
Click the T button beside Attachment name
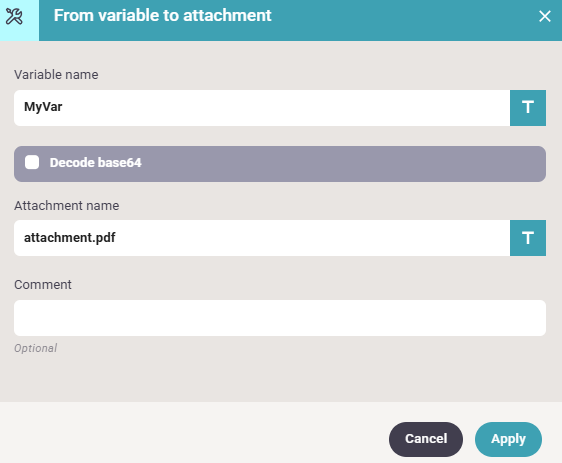[x=528, y=238]
